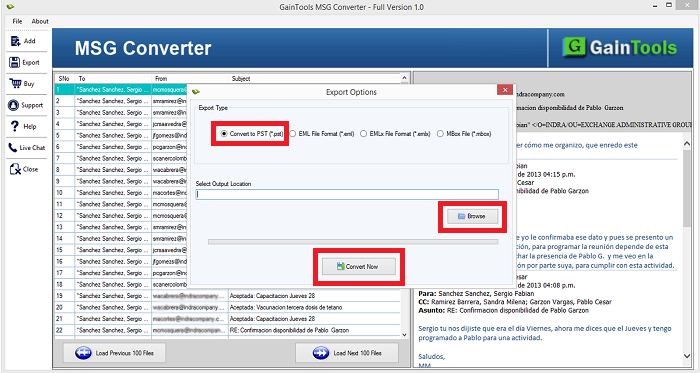This screenshot has height=373, width=700.
Task: Click the Close icon in sidebar
Action: pos(15,169)
